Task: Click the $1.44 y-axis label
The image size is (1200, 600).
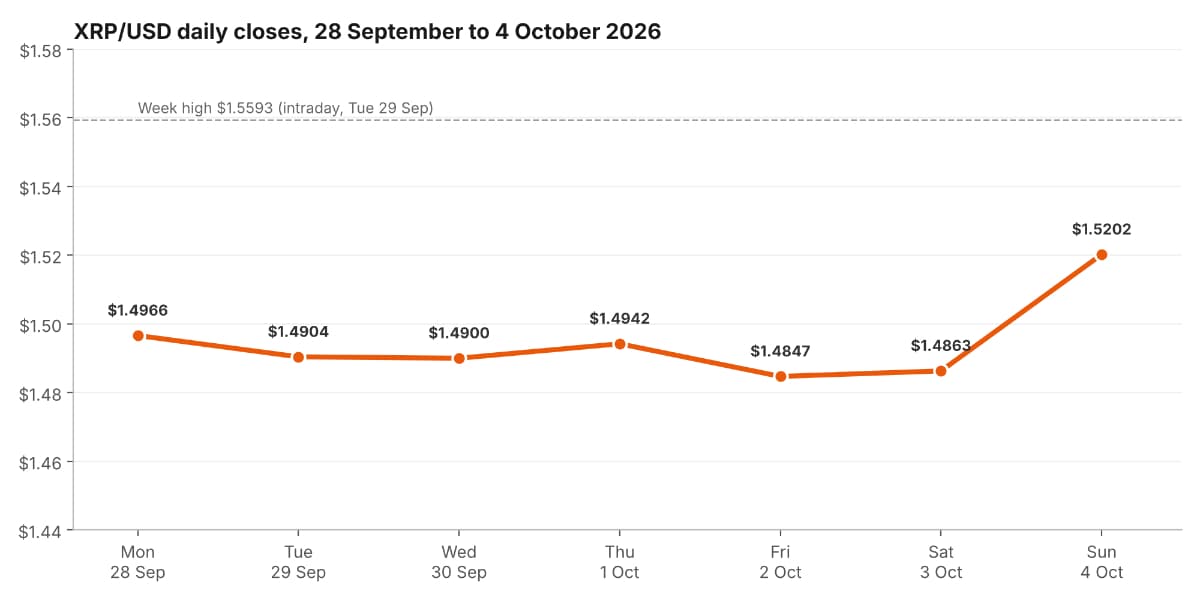Action: 41,531
